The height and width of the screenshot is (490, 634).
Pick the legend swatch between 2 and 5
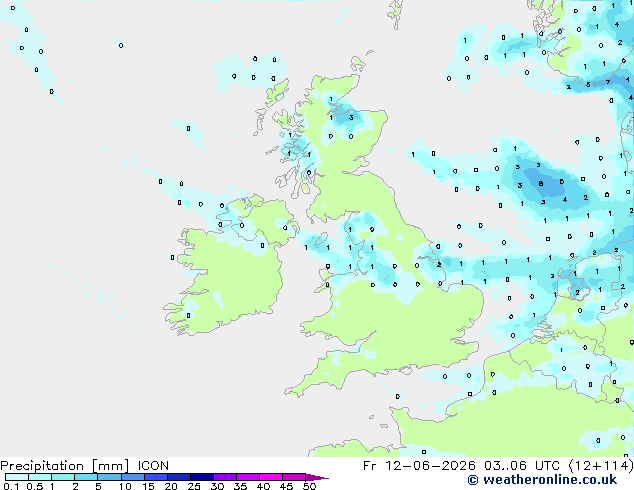(87, 477)
